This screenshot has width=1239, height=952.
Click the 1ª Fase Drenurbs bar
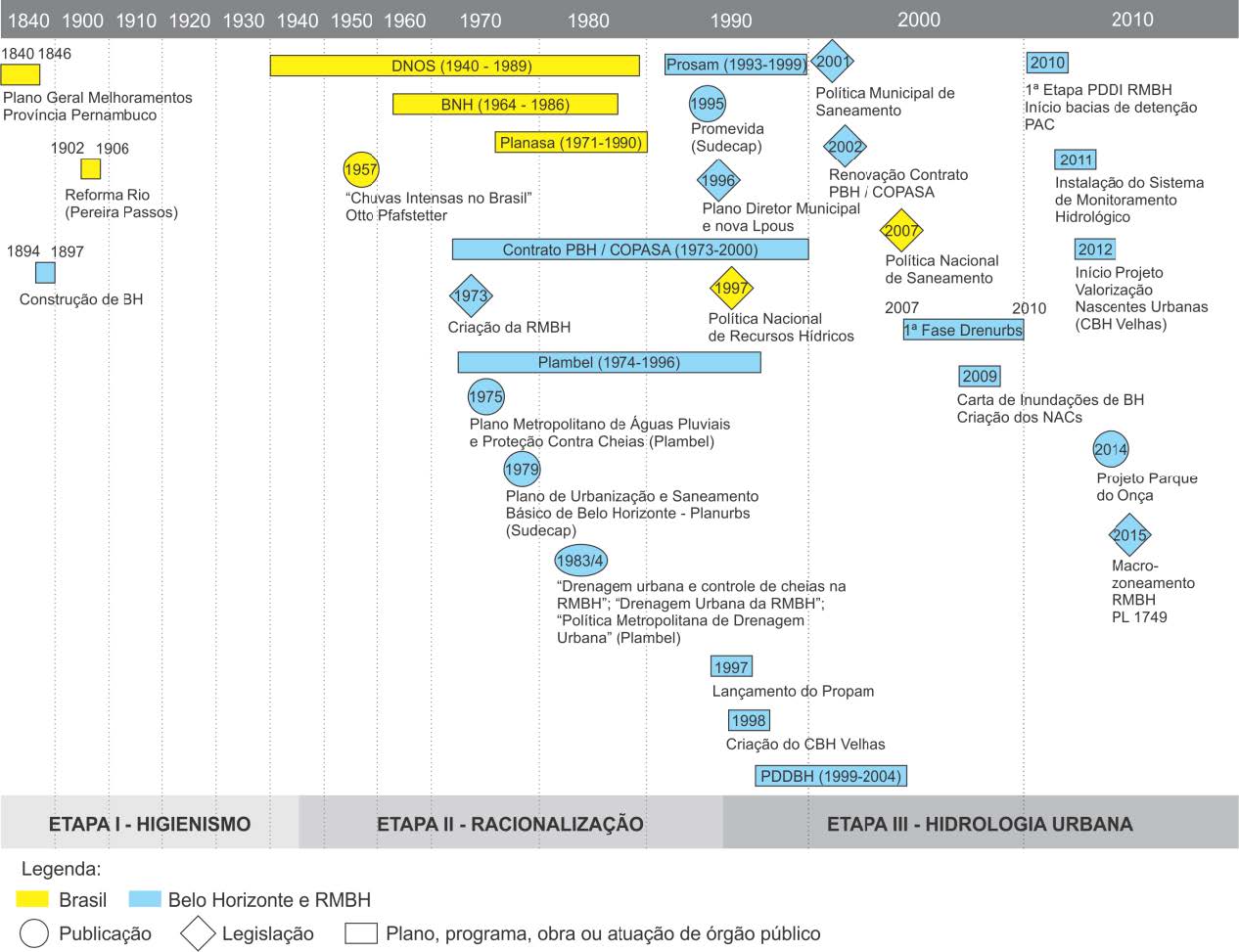click(963, 330)
